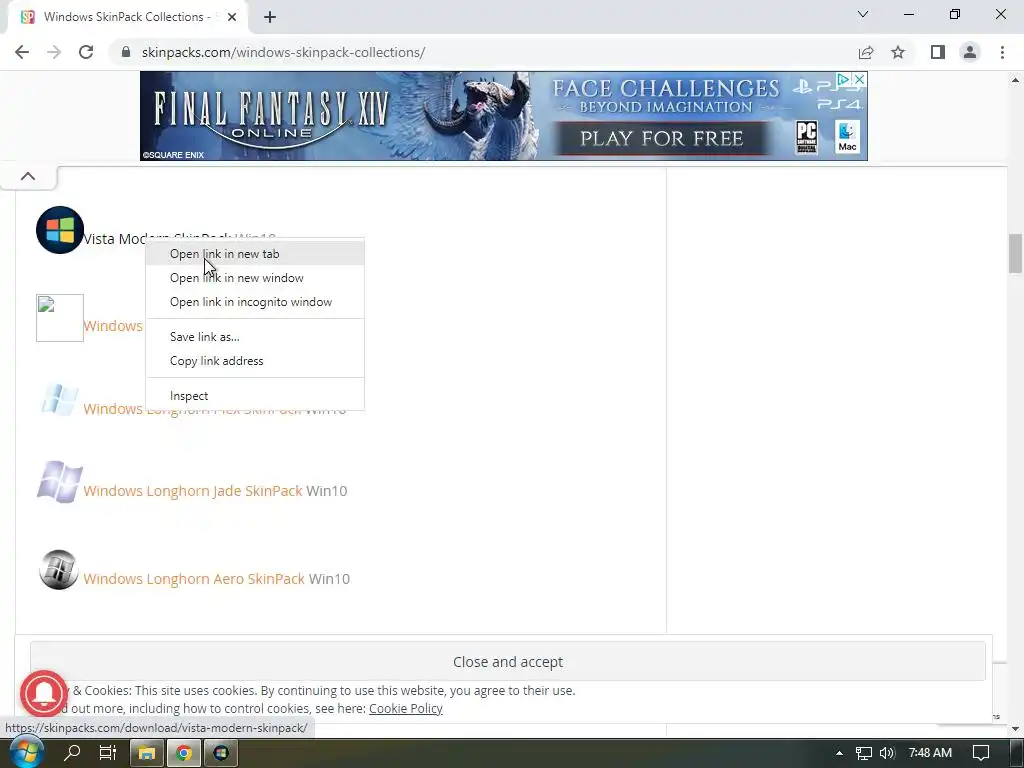
Task: Open Windows Longhorn Aero SkinPack link
Action: (194, 579)
